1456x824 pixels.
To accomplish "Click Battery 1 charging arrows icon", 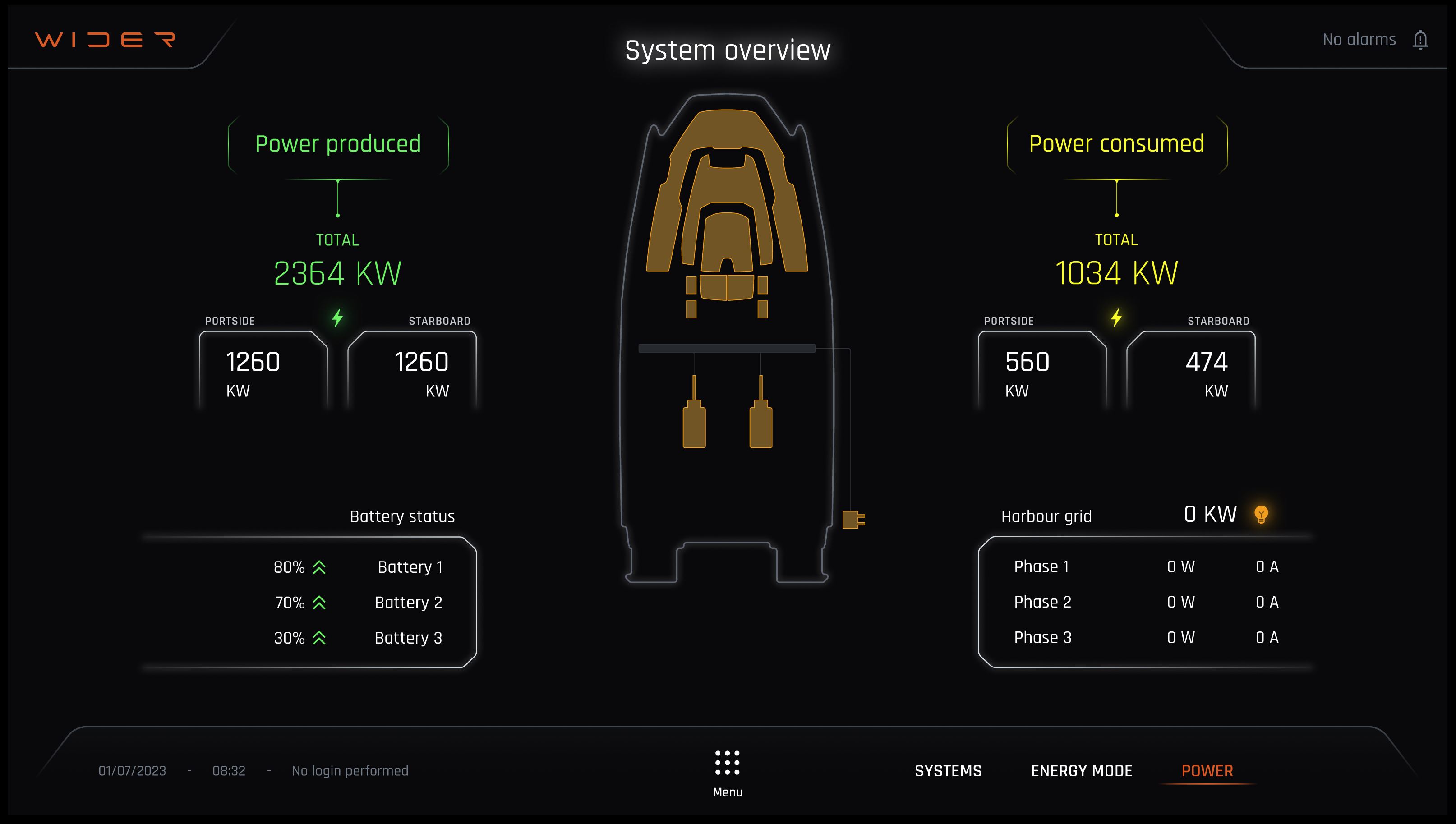I will (319, 567).
